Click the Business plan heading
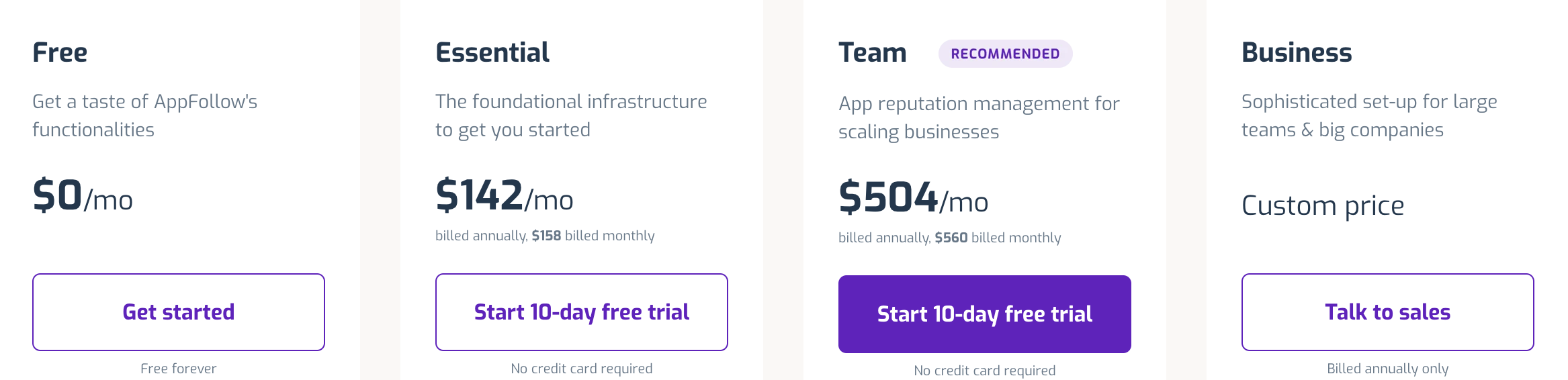Screen dimensions: 1568x380 coord(1297,52)
